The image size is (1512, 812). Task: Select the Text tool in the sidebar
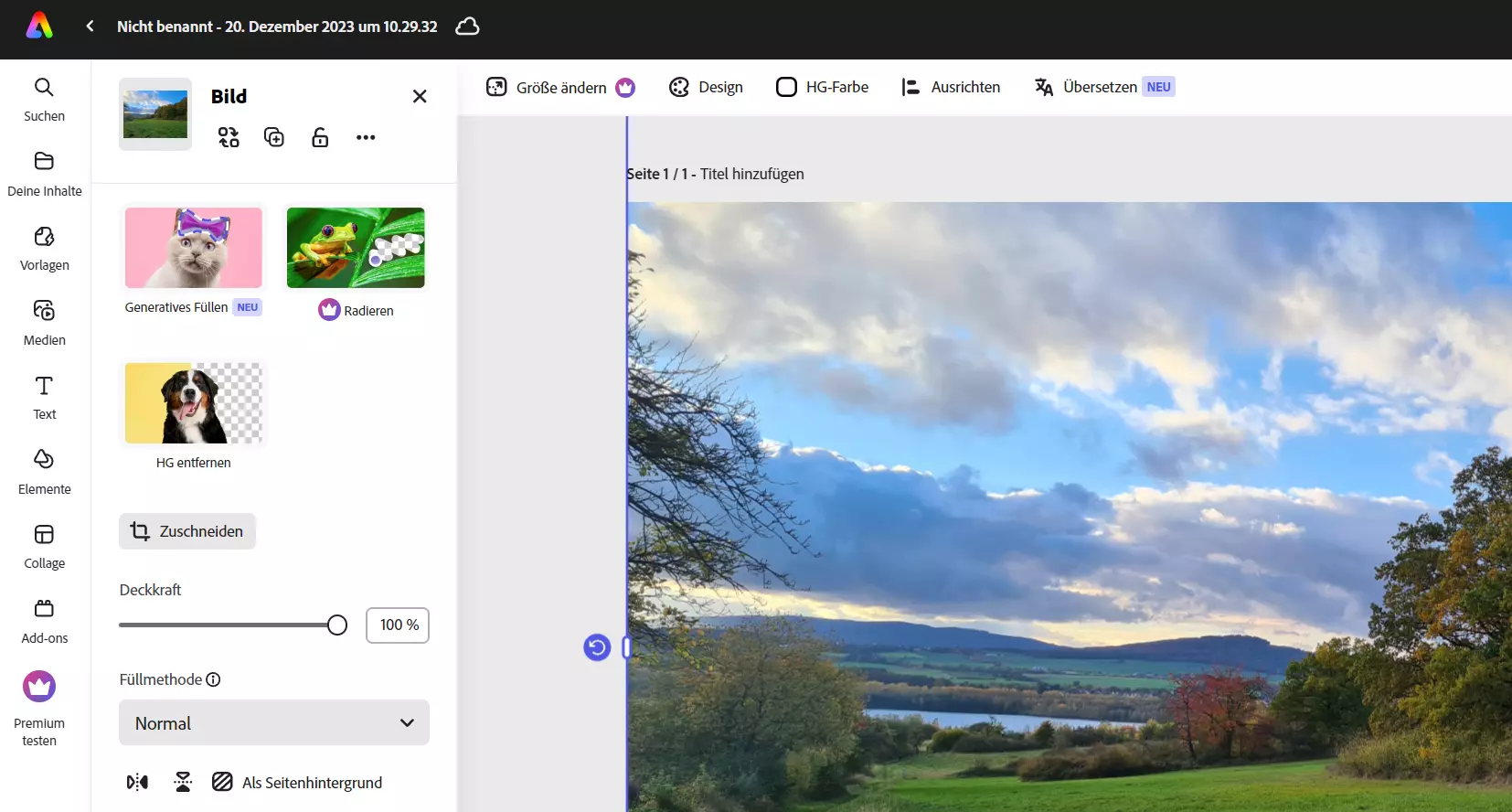click(x=44, y=398)
